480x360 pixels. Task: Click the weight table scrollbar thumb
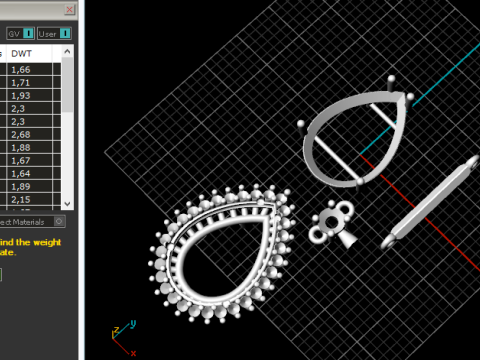click(x=67, y=85)
